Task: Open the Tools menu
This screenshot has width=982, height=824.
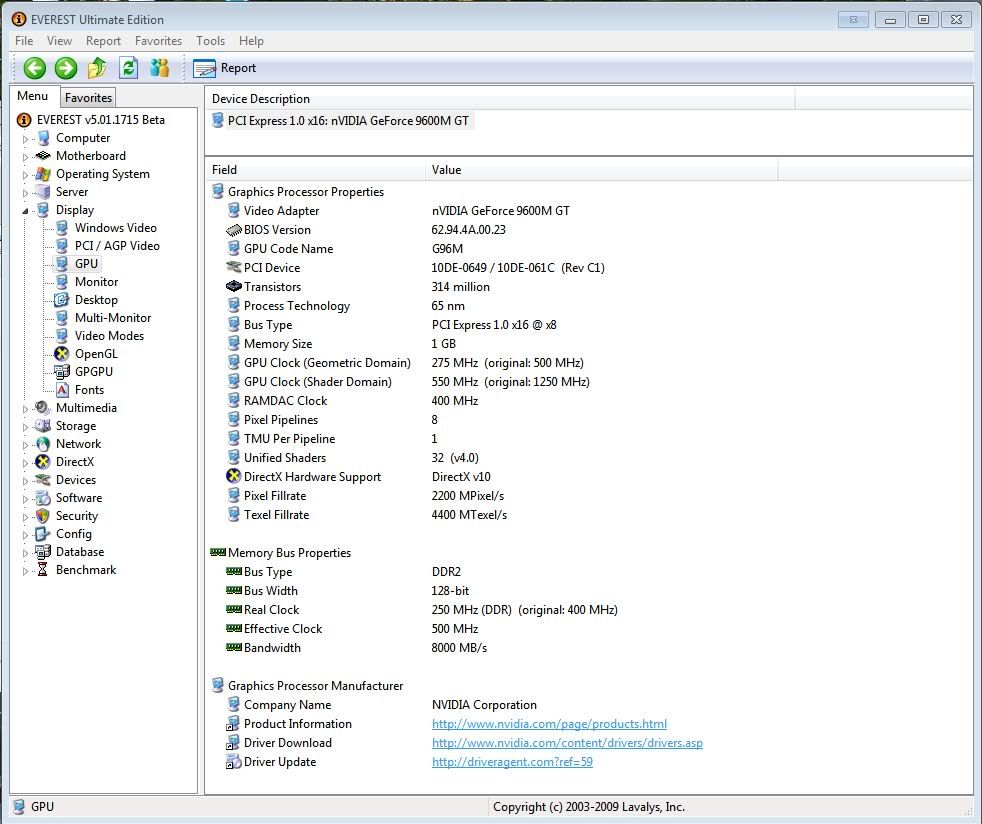Action: click(210, 41)
